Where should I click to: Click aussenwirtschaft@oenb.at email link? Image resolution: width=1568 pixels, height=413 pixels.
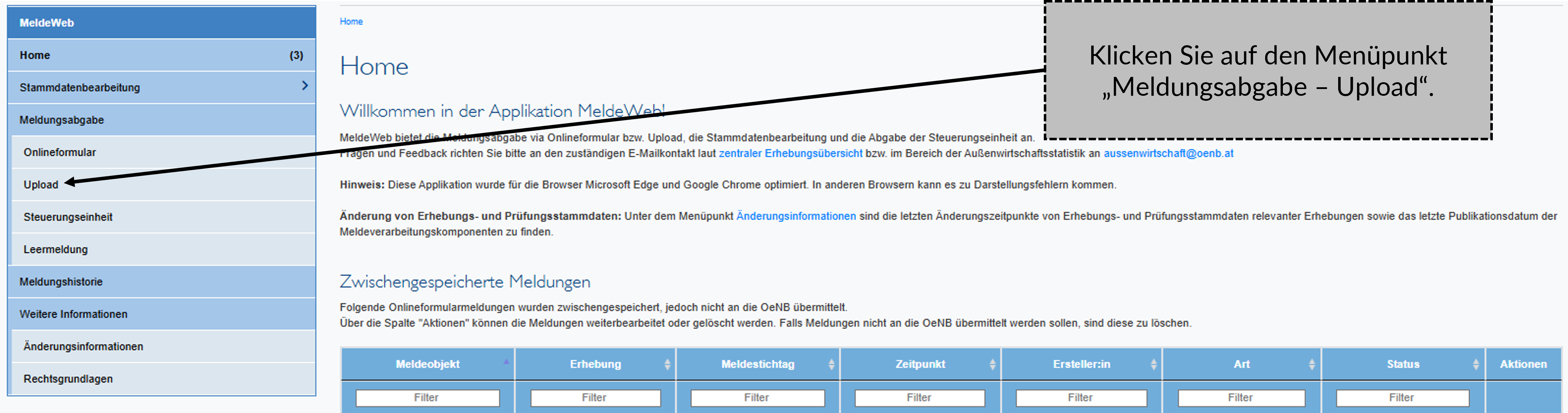pyautogui.click(x=1168, y=153)
